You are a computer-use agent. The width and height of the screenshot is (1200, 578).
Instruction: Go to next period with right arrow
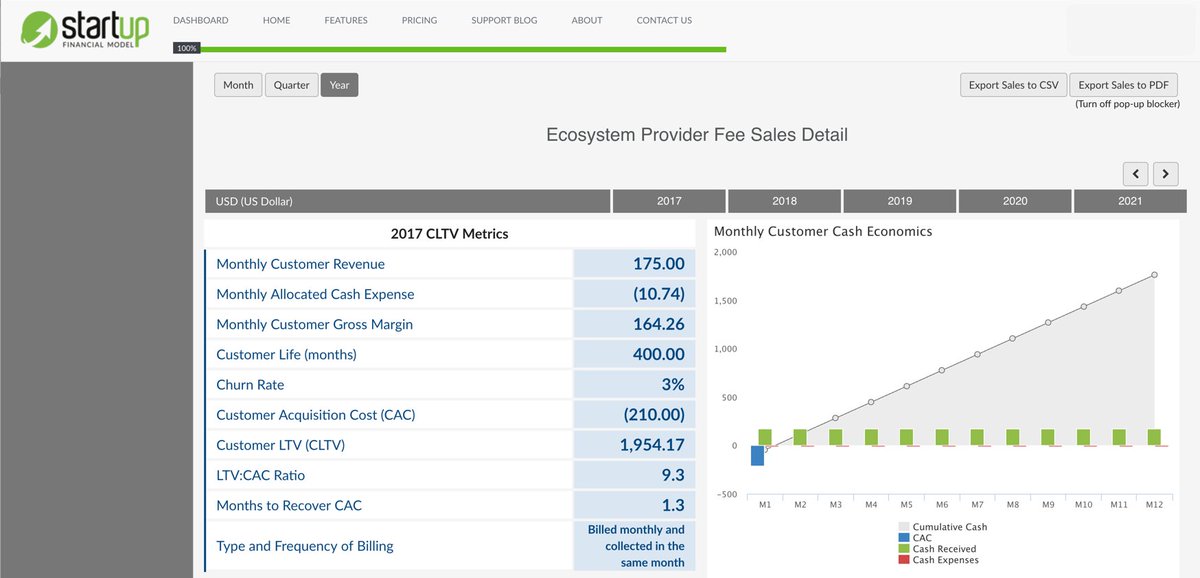coord(1166,174)
